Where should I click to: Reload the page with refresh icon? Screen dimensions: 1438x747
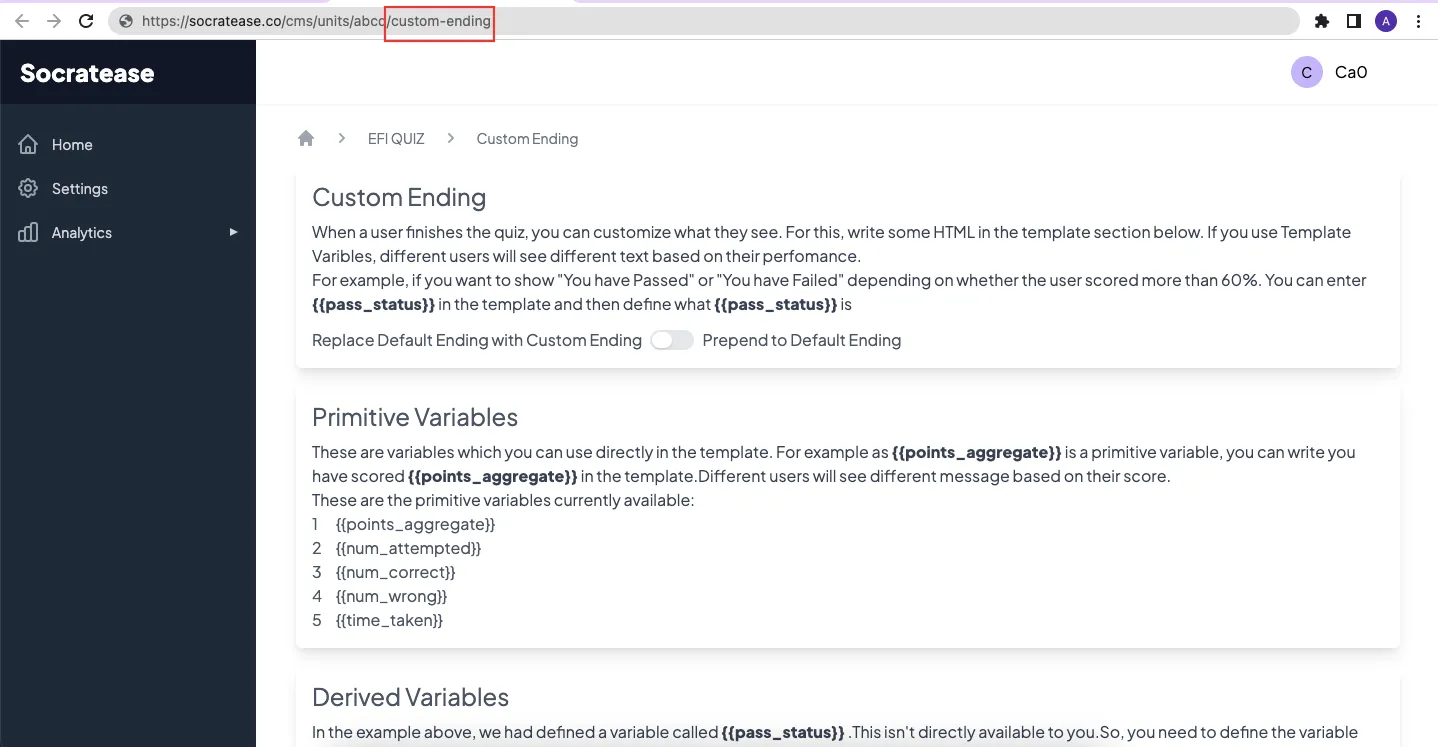tap(86, 21)
